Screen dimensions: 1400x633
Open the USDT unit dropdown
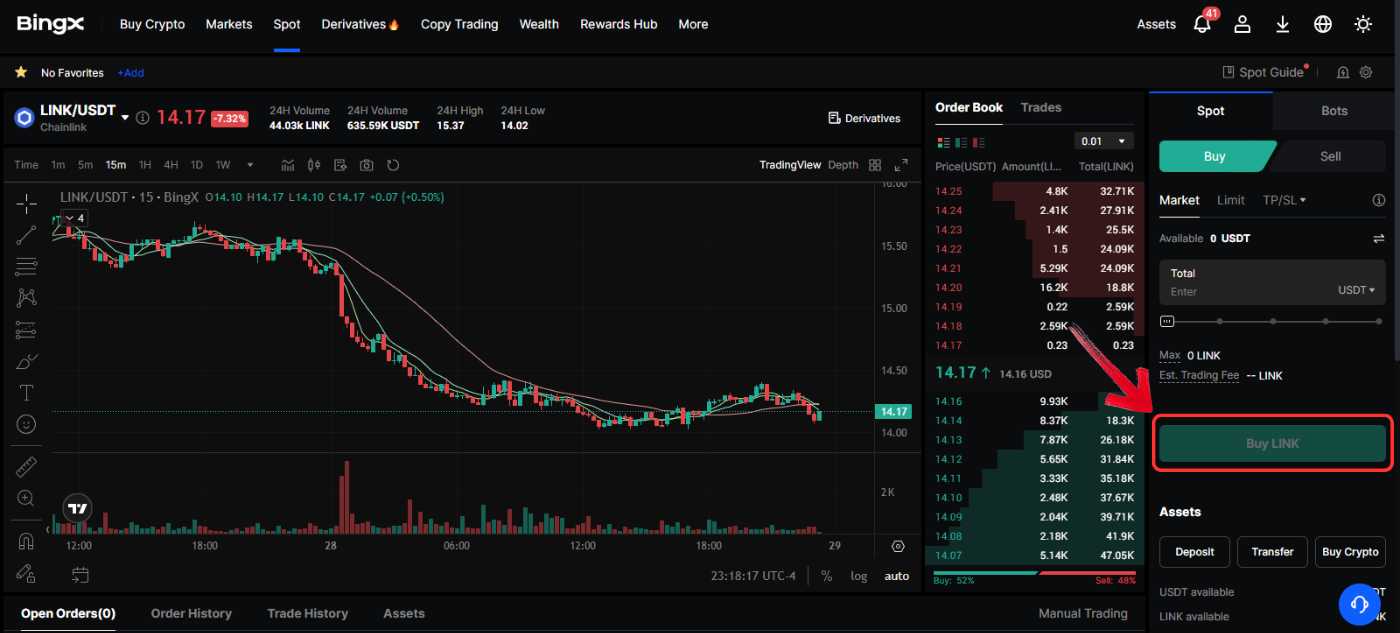pos(1356,290)
